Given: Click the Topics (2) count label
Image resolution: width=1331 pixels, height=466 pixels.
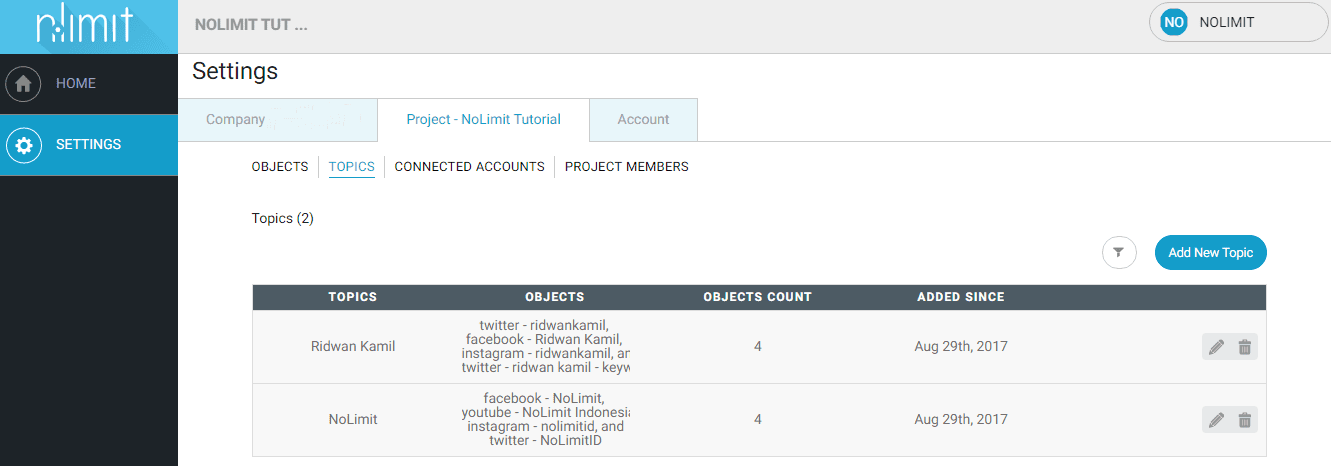Looking at the screenshot, I should point(283,218).
